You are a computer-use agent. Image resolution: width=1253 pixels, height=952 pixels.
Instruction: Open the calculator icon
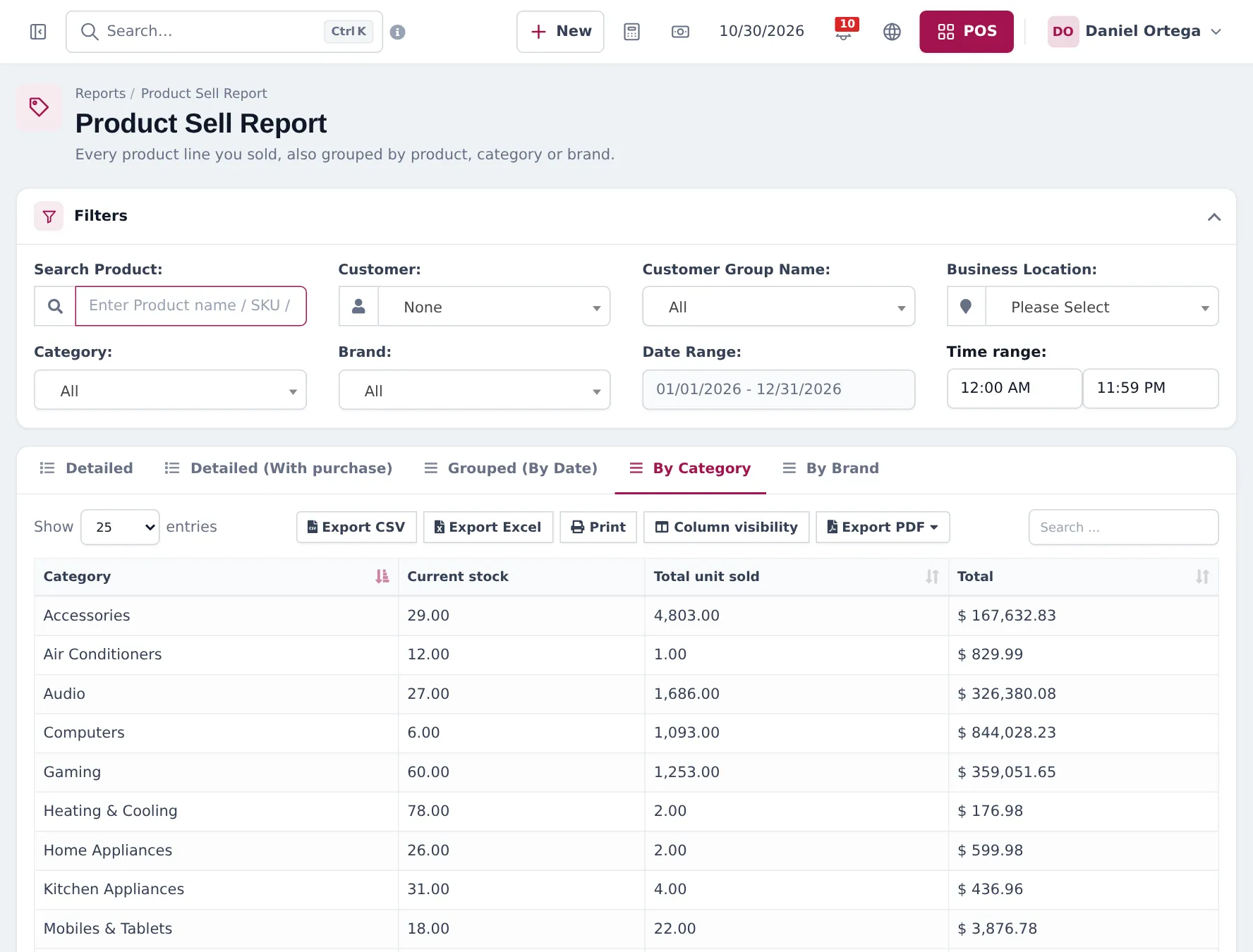[x=631, y=32]
